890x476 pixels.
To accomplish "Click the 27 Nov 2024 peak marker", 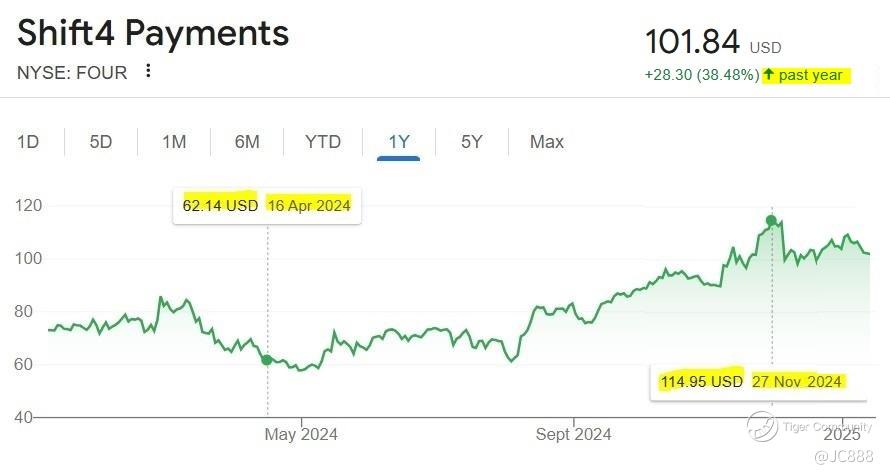I will pyautogui.click(x=771, y=221).
